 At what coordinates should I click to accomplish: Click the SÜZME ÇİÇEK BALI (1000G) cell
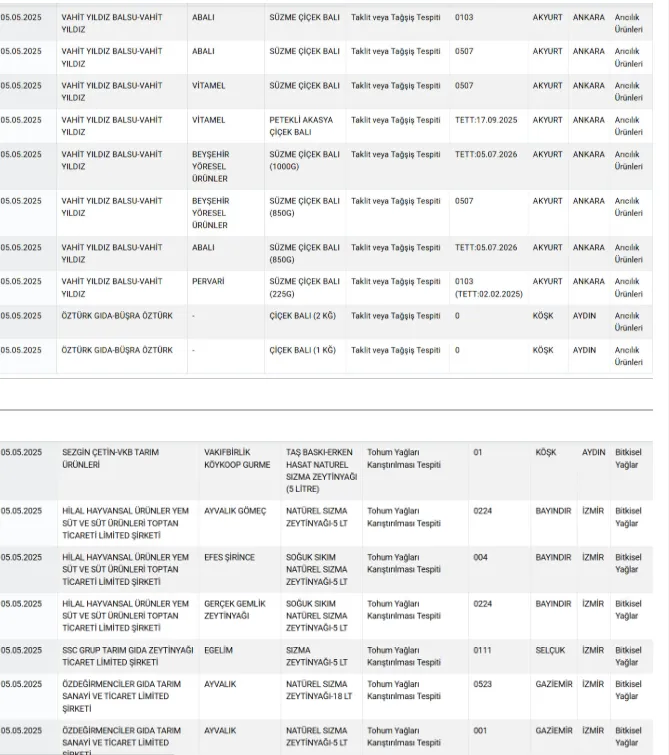coord(304,161)
